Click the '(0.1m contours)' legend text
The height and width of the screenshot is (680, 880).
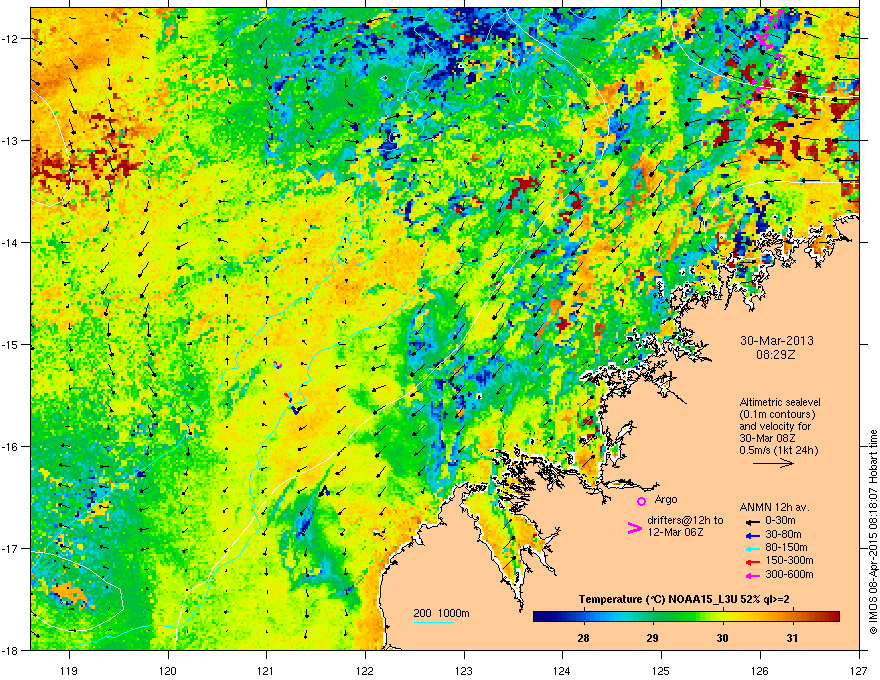(x=777, y=415)
